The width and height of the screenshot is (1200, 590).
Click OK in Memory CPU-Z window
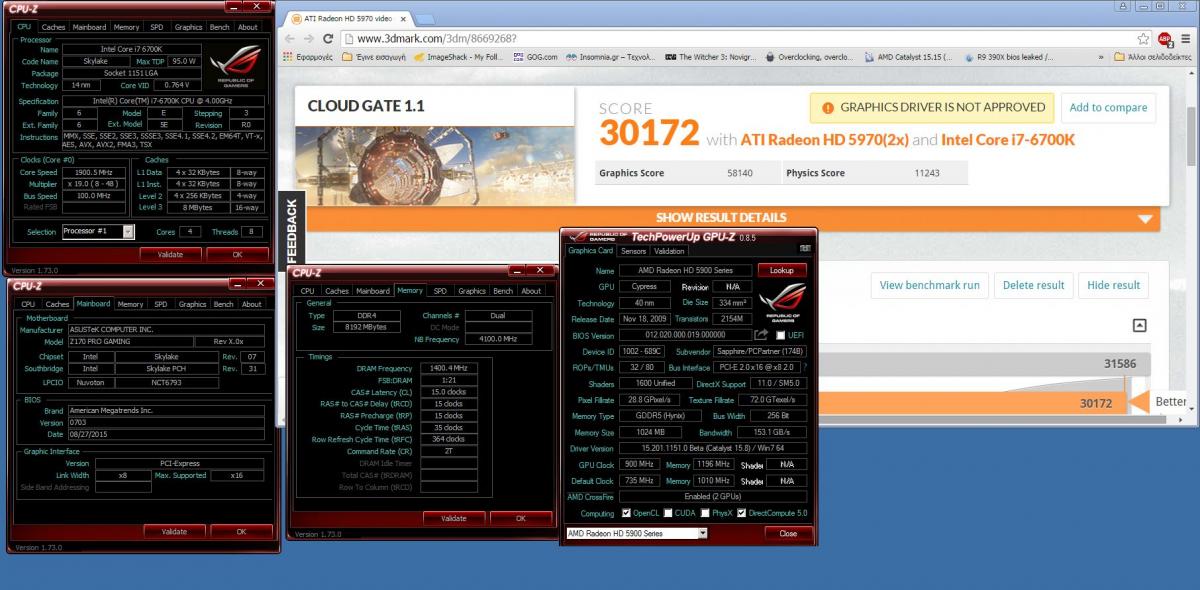(520, 518)
